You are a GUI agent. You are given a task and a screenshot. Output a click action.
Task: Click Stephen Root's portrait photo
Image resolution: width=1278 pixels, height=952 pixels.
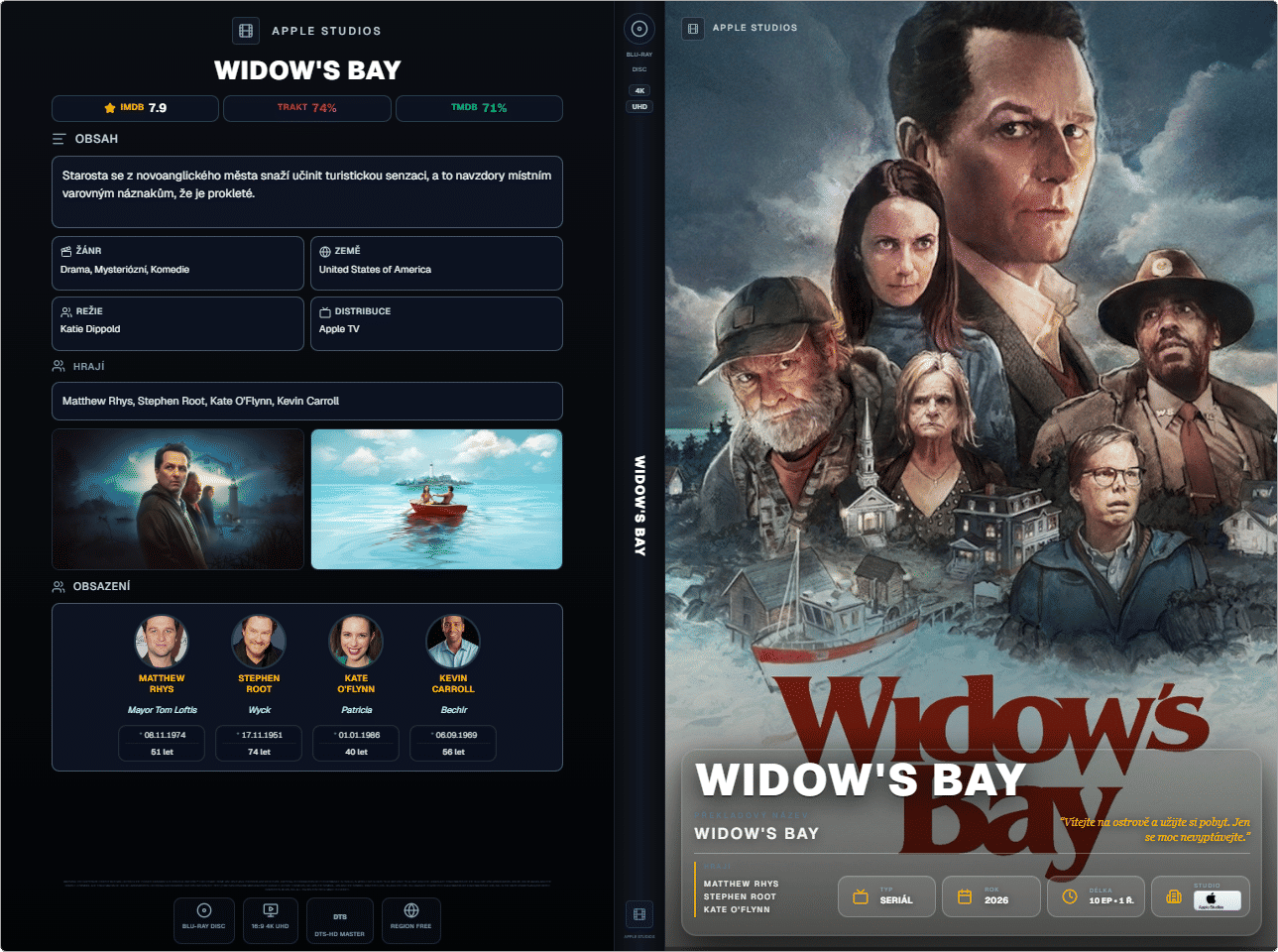[259, 642]
